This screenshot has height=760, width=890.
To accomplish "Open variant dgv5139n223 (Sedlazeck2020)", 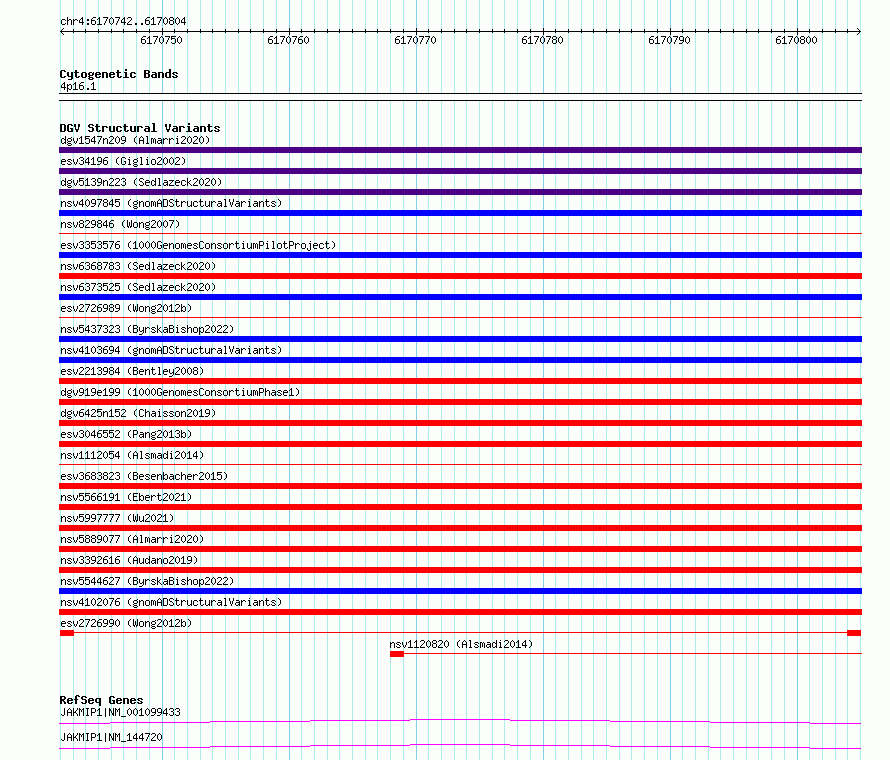I will tap(141, 182).
